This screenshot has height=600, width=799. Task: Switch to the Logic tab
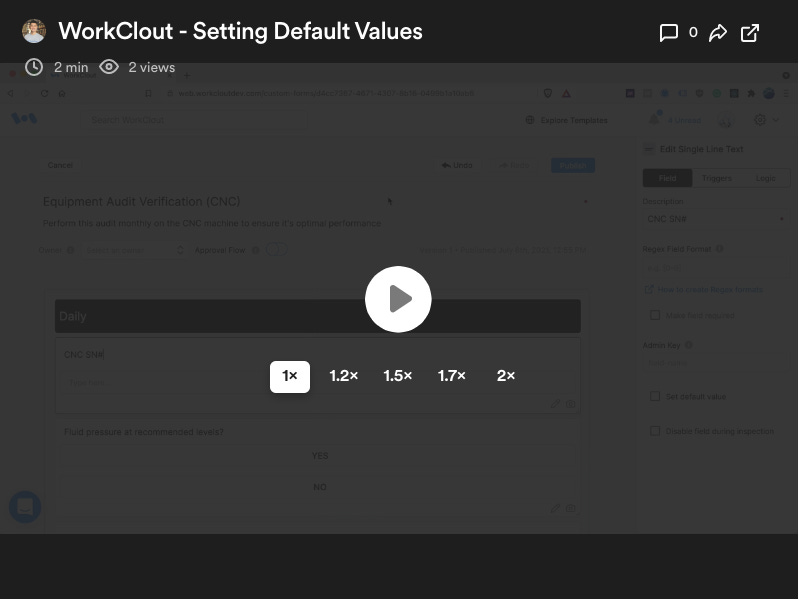765,178
